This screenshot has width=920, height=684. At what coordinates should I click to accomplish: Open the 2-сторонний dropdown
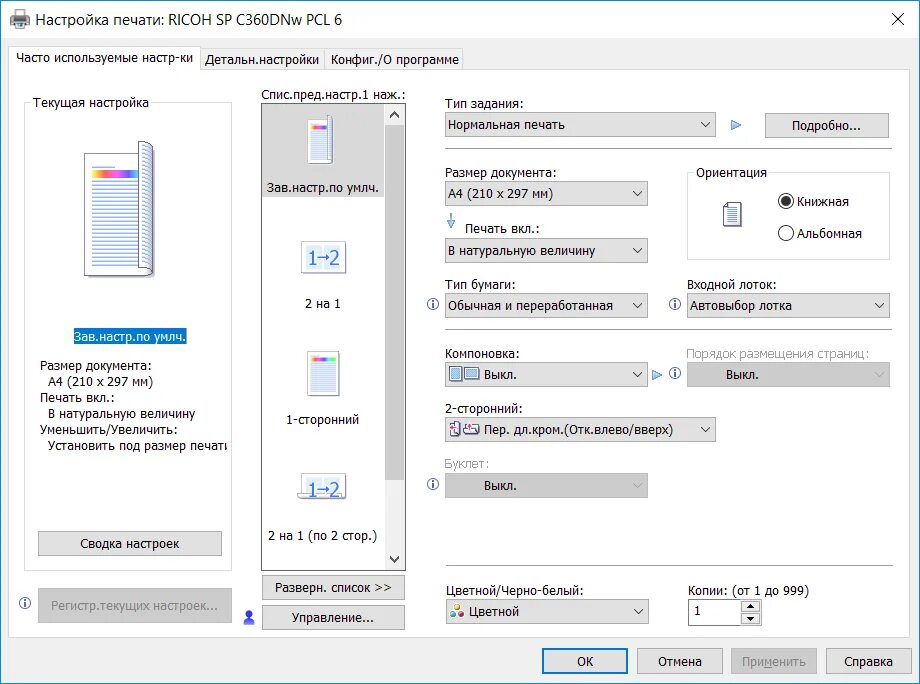tap(580, 429)
